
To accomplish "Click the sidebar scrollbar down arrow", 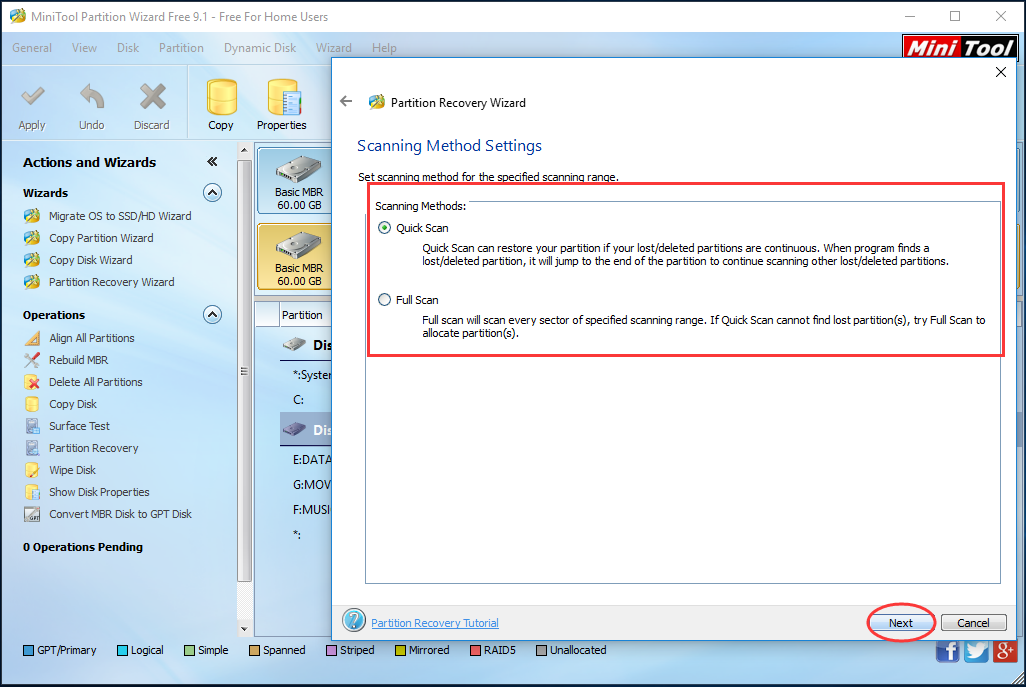I will pos(244,629).
